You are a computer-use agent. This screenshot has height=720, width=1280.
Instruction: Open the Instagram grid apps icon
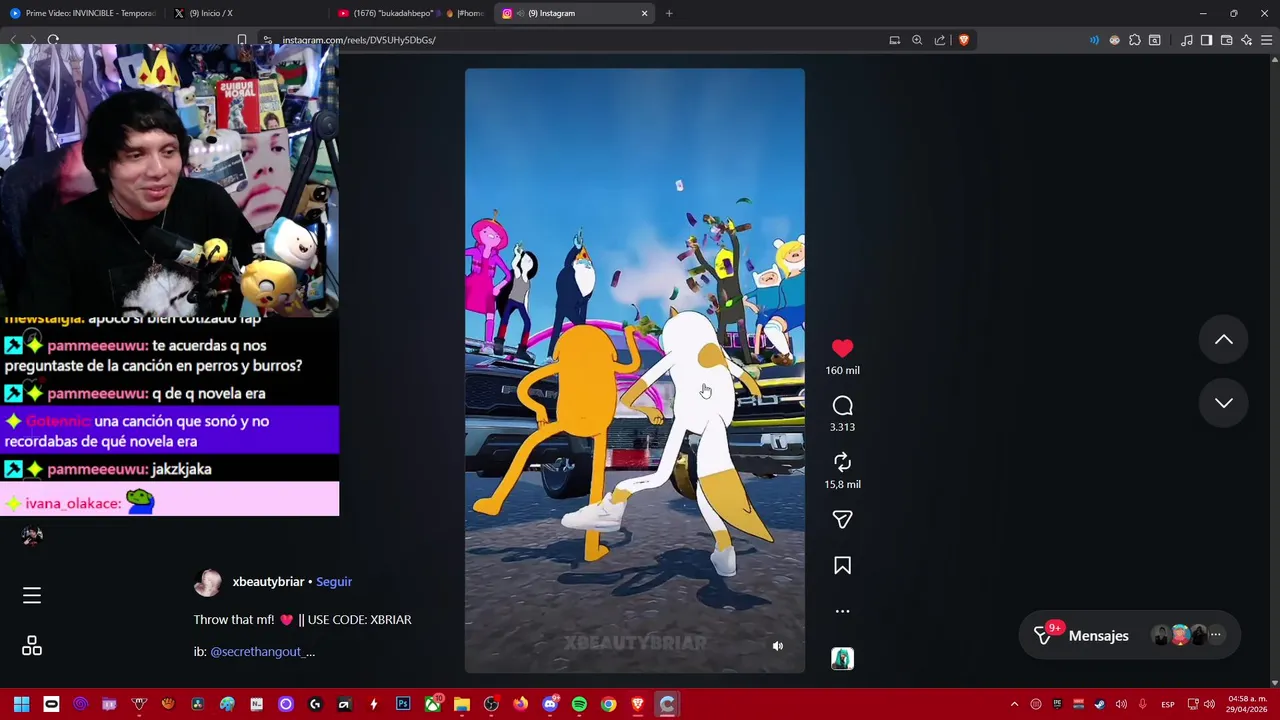point(32,646)
